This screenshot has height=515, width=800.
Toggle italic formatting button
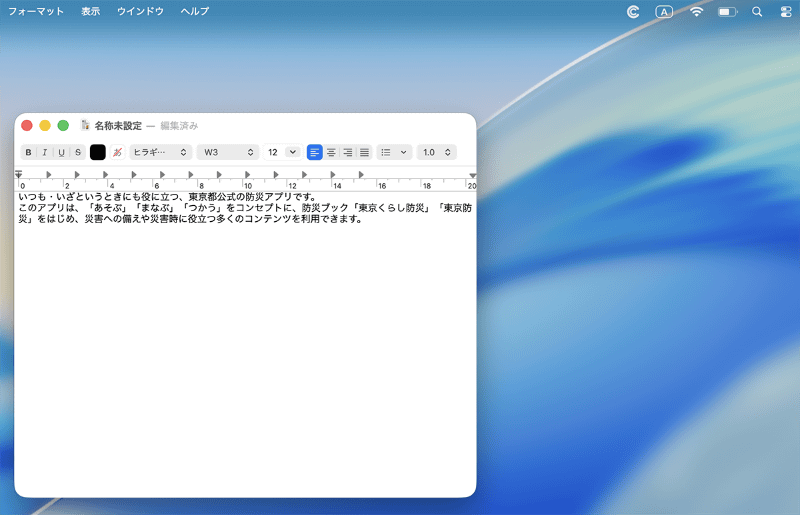45,152
